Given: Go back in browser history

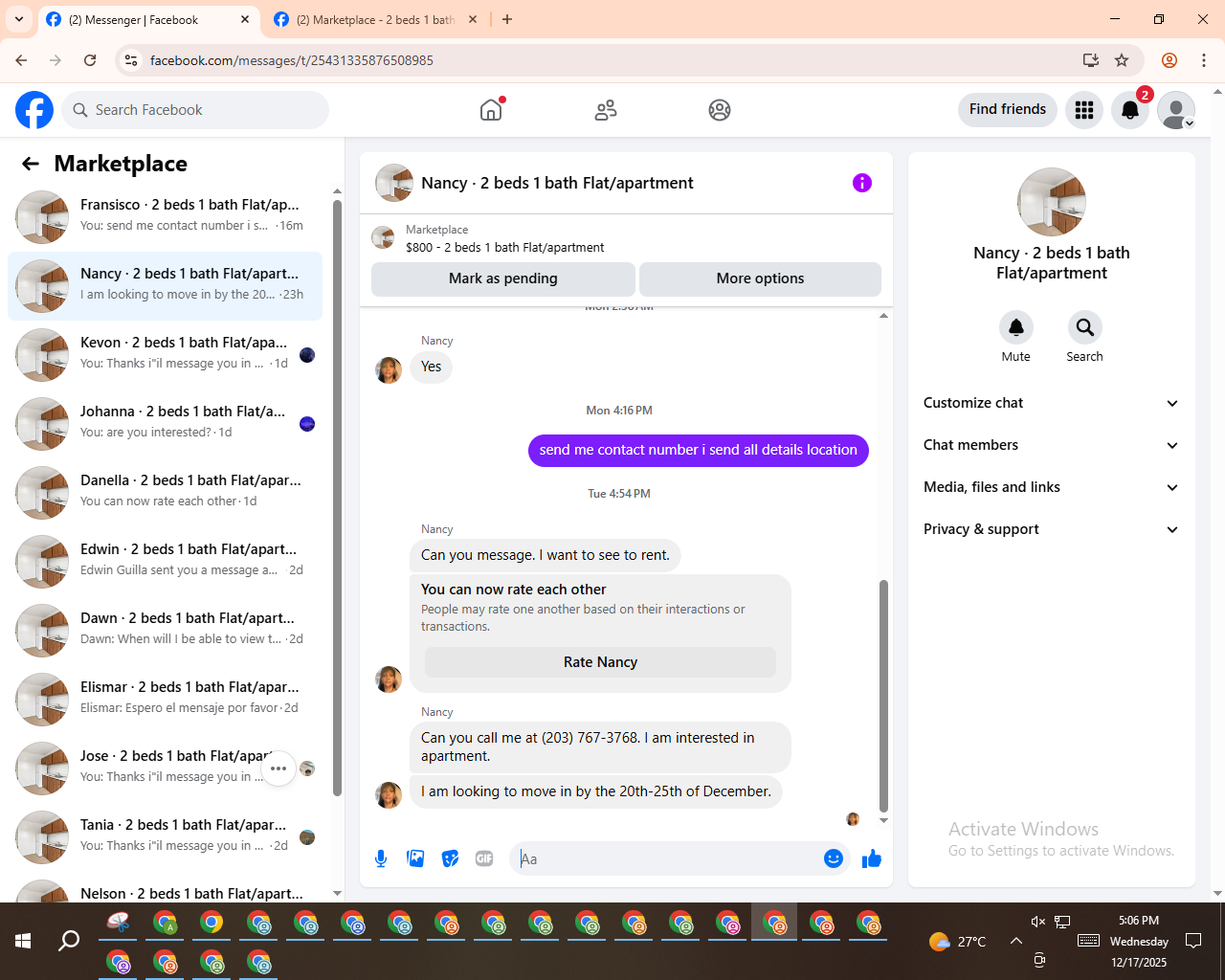Looking at the screenshot, I should click(21, 60).
